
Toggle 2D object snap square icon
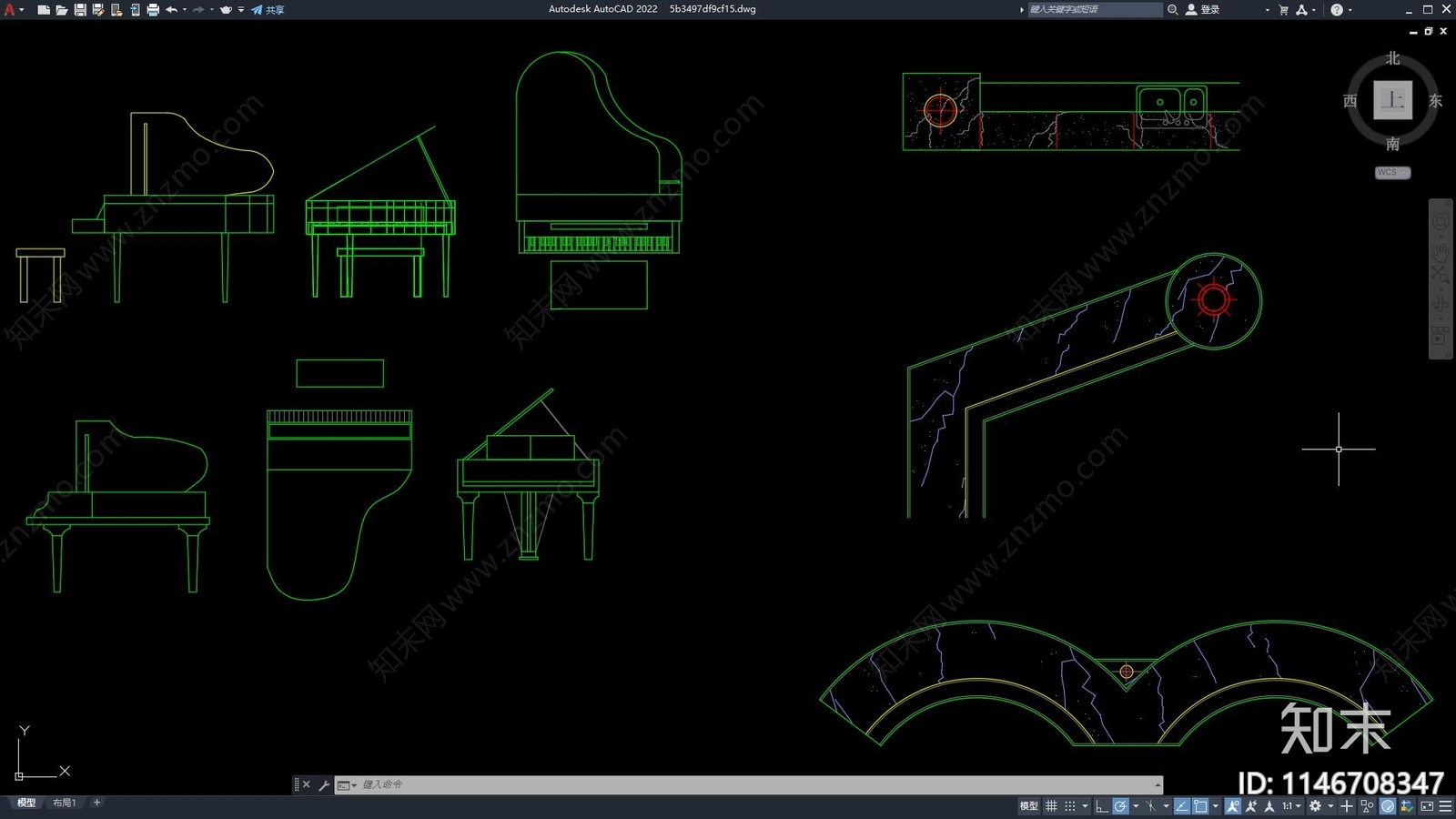[x=1200, y=806]
